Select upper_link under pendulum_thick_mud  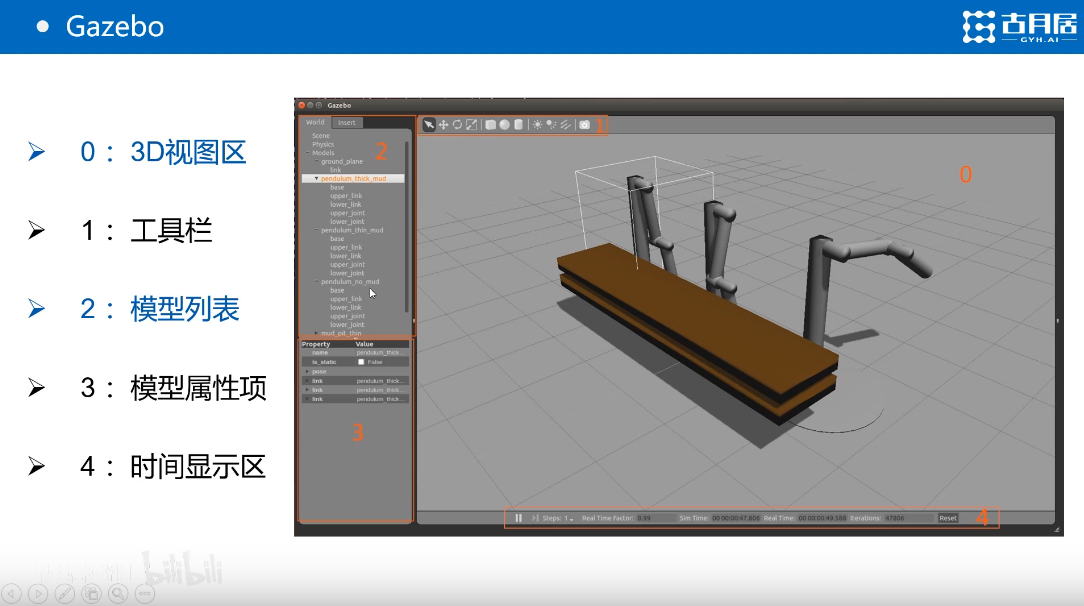346,196
